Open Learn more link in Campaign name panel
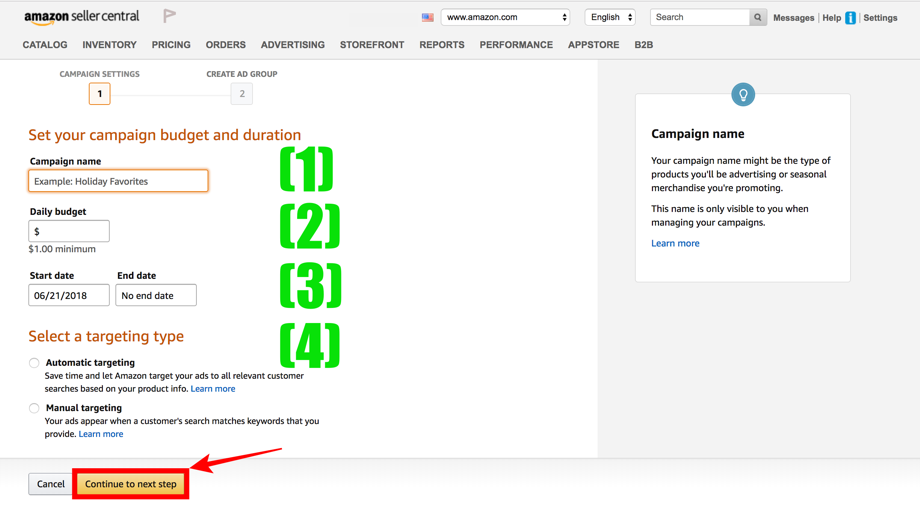Screen dimensions: 920x506 click(x=675, y=243)
